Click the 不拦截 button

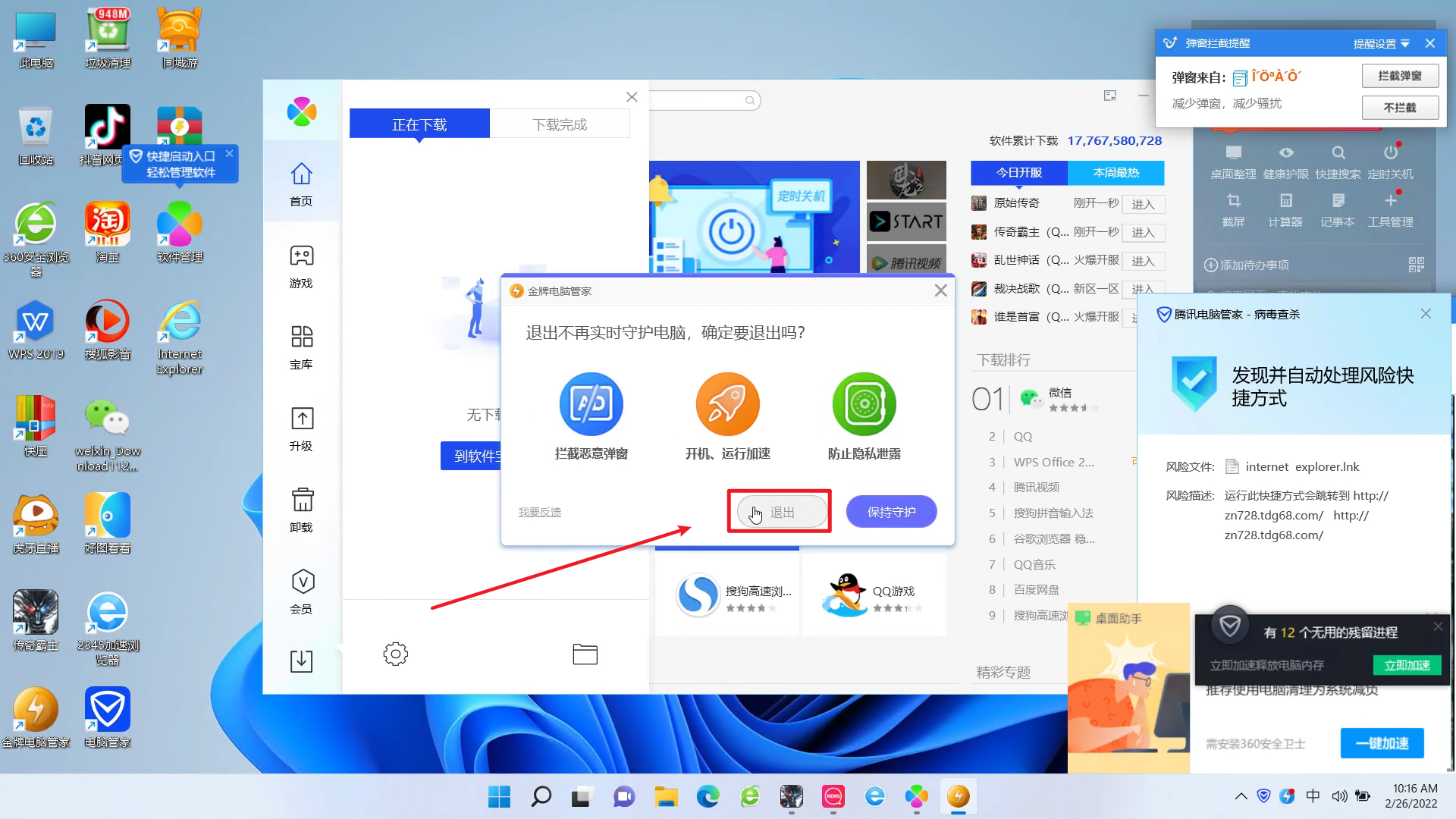[1399, 108]
